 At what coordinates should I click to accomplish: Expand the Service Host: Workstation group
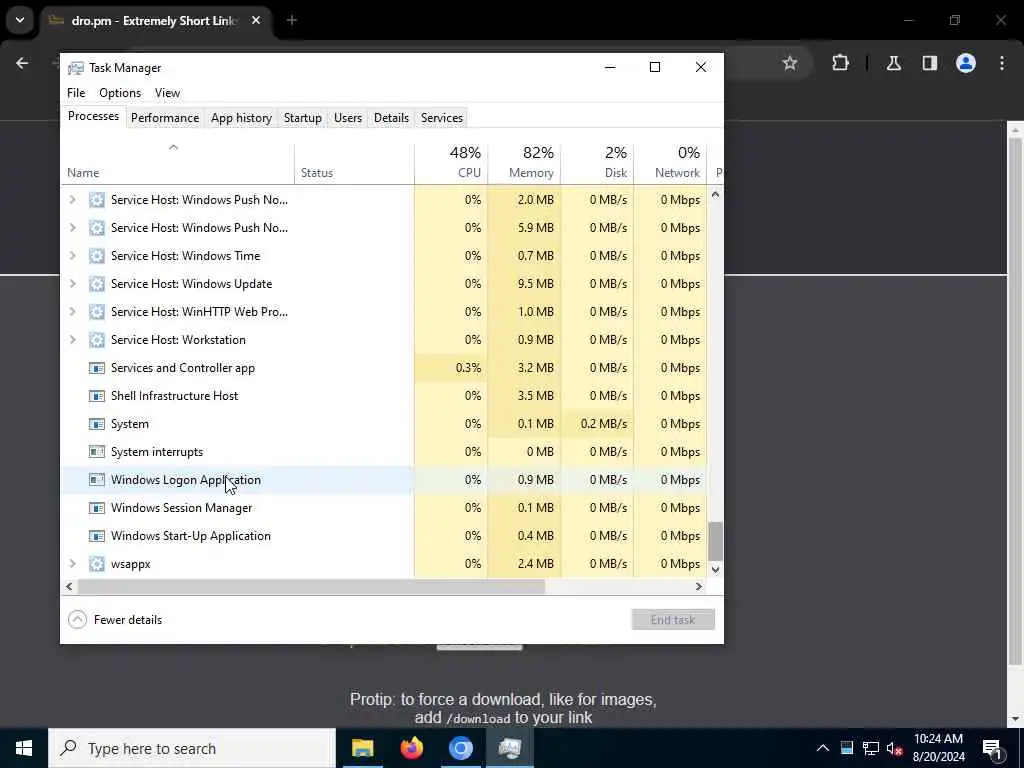click(x=72, y=340)
